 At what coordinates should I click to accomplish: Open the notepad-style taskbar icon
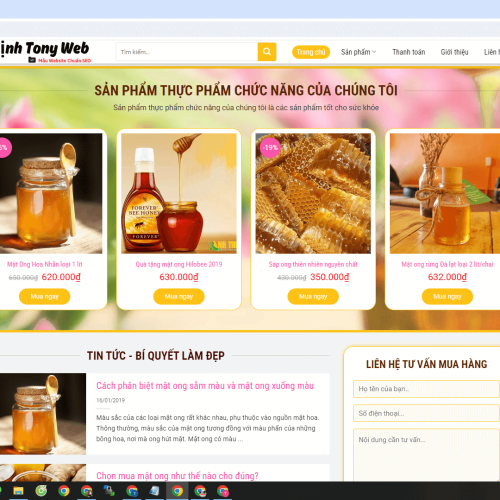click(154, 491)
